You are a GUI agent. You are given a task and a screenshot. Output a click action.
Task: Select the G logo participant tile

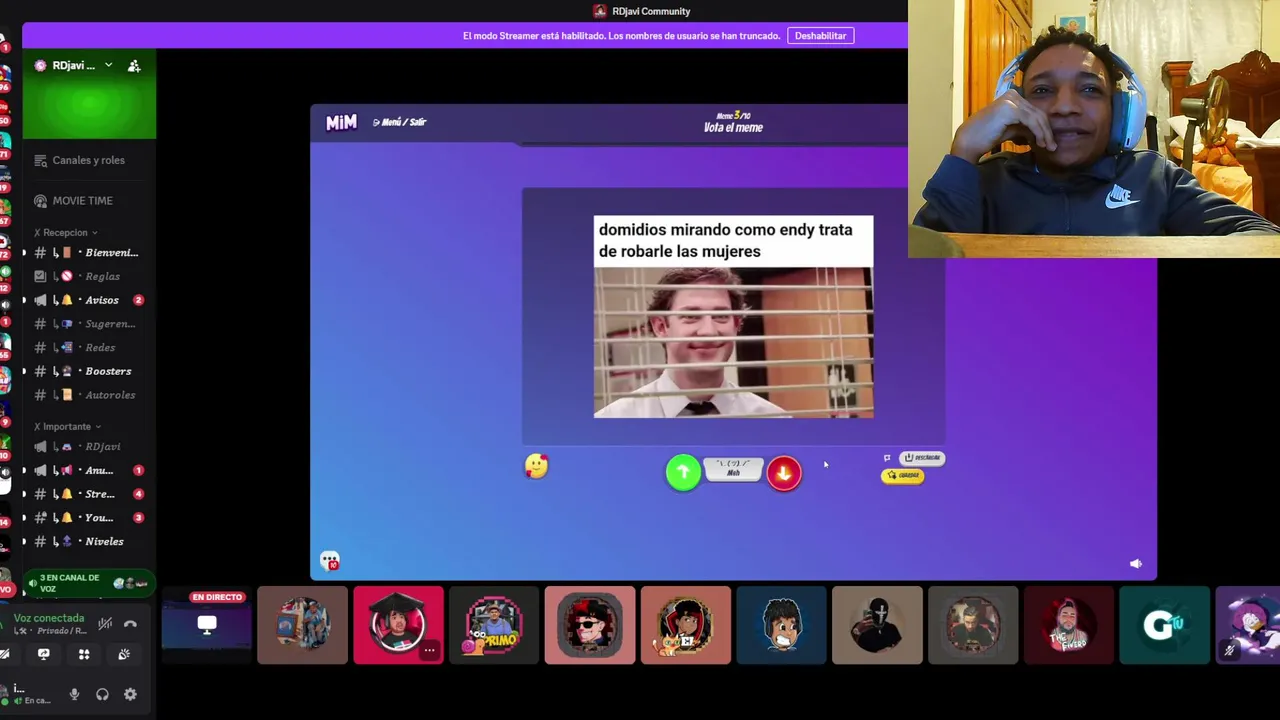[x=1165, y=626]
